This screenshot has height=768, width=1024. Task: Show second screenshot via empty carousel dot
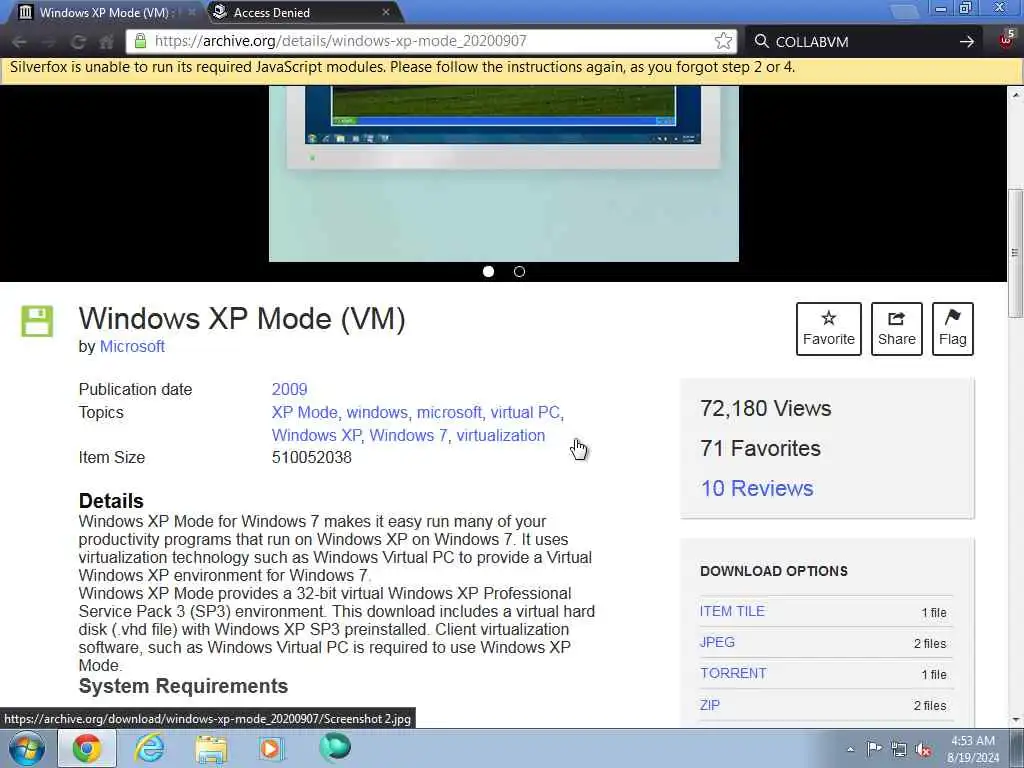coord(519,272)
